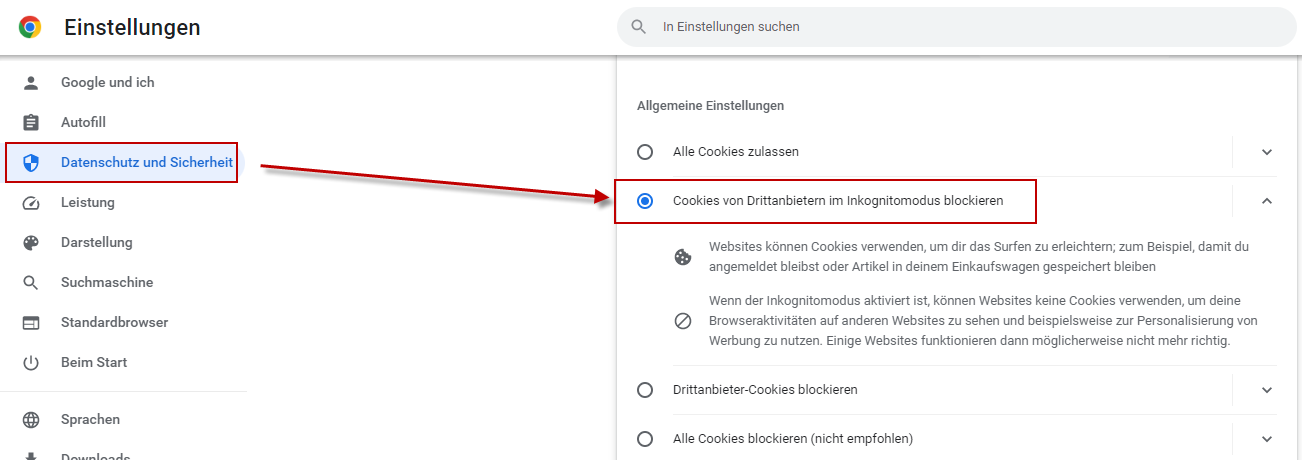Expand Alle Cookies blockieren details chevron

tap(1267, 438)
